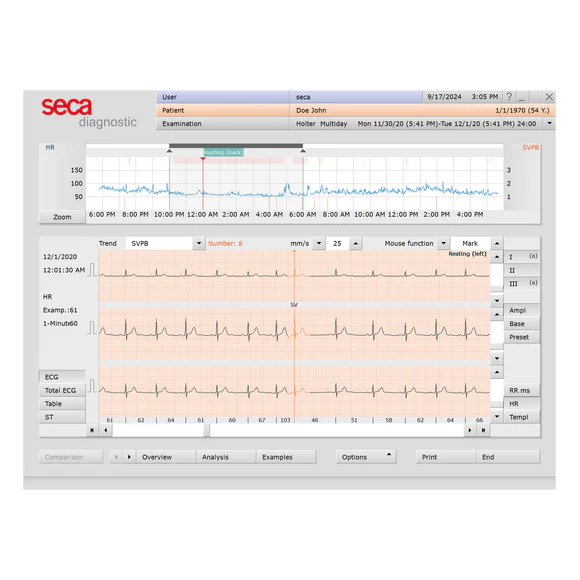The width and height of the screenshot is (580, 580).
Task: Click the Resting (left) label
Action: [468, 254]
